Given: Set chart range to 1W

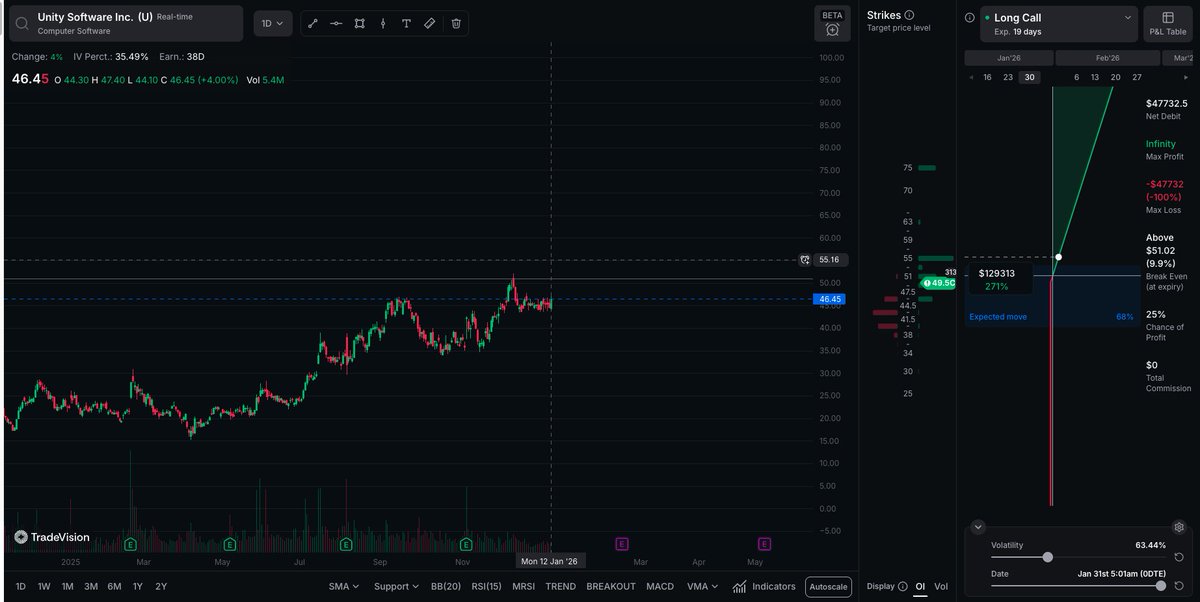Looking at the screenshot, I should [45, 587].
